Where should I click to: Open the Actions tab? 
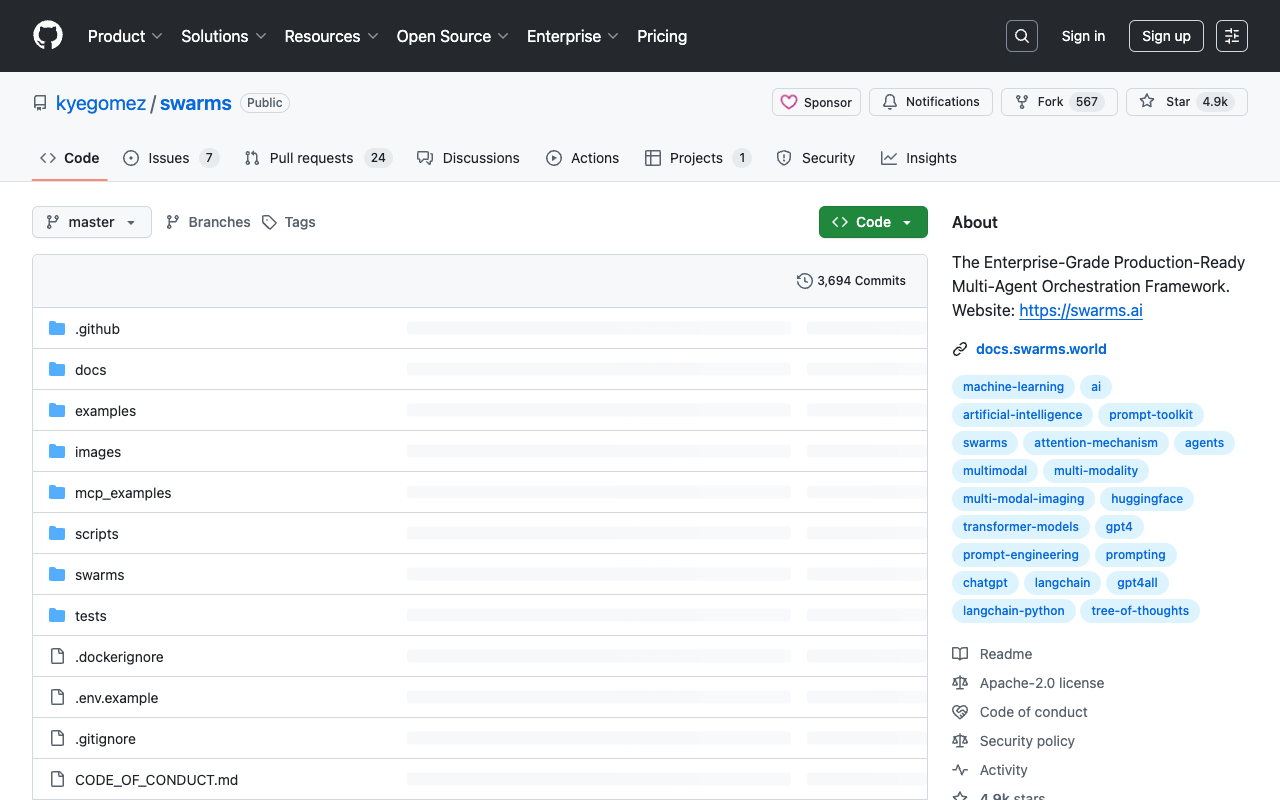tap(583, 158)
